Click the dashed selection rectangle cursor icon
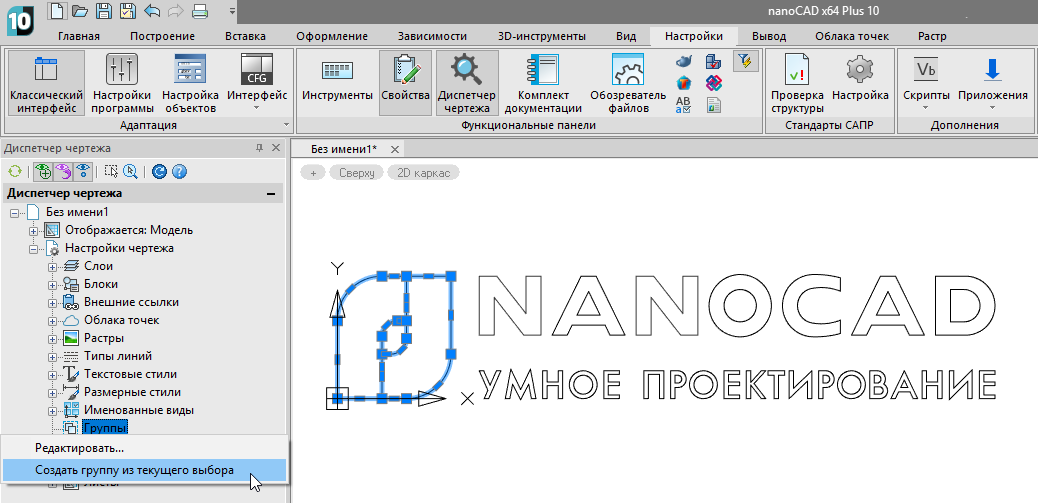Viewport: 1038px width, 503px height. click(111, 172)
